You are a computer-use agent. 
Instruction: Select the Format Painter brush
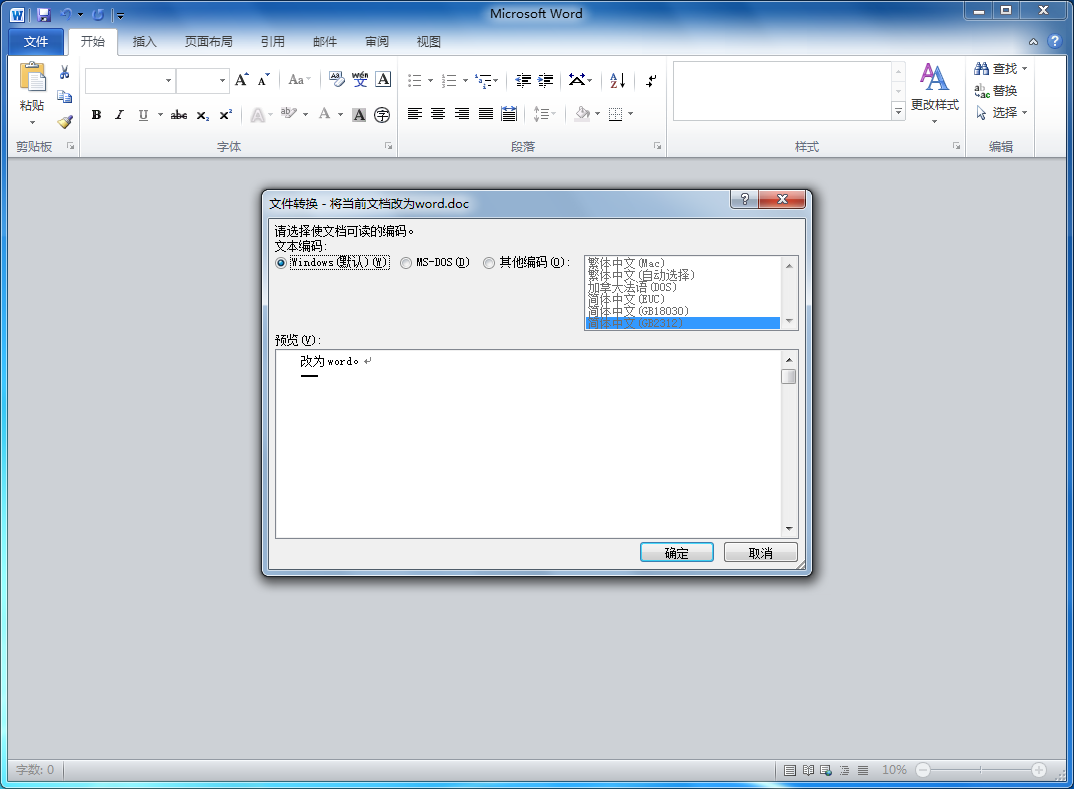coord(64,122)
